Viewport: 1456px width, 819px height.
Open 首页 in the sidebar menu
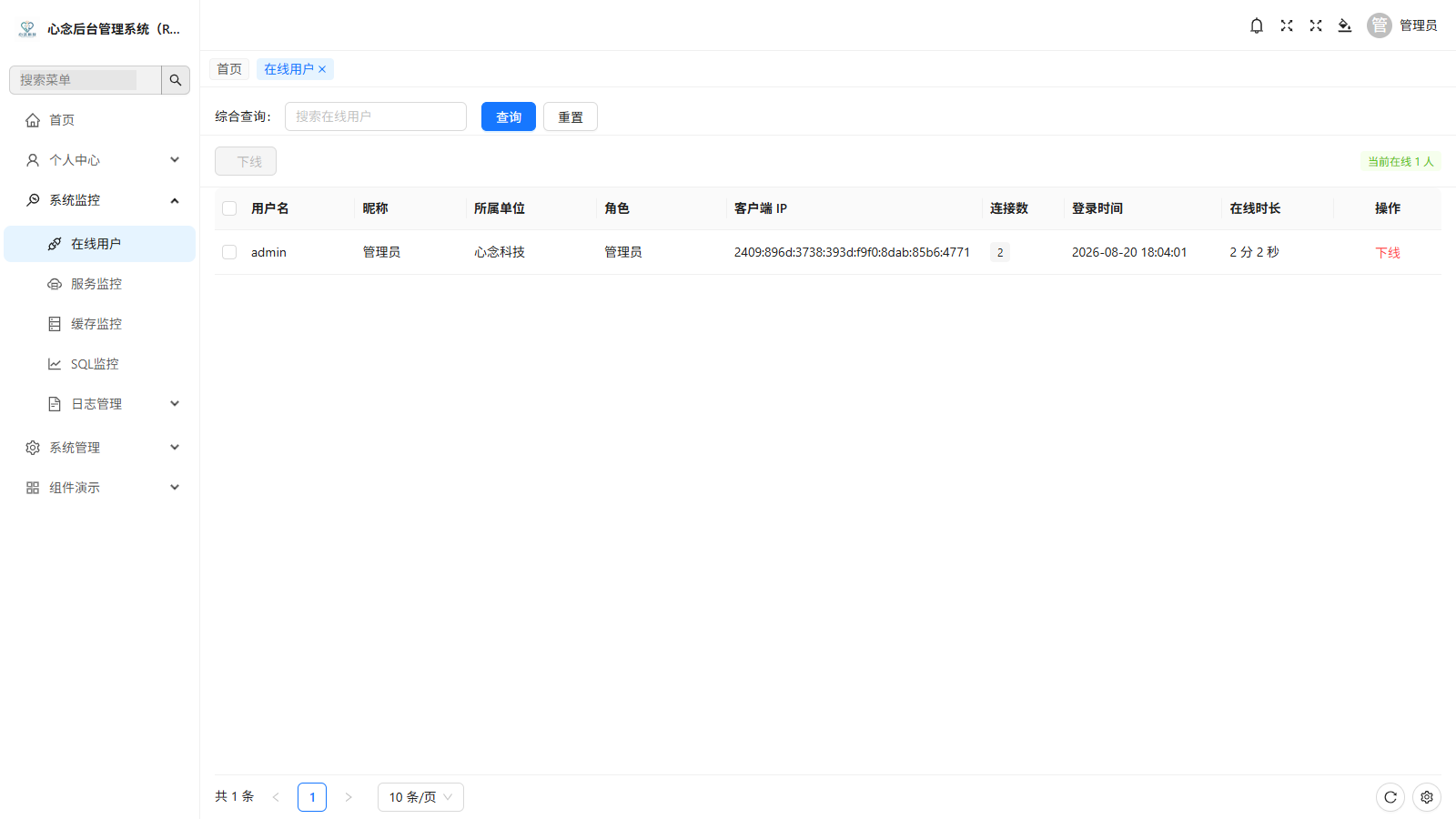pyautogui.click(x=100, y=120)
